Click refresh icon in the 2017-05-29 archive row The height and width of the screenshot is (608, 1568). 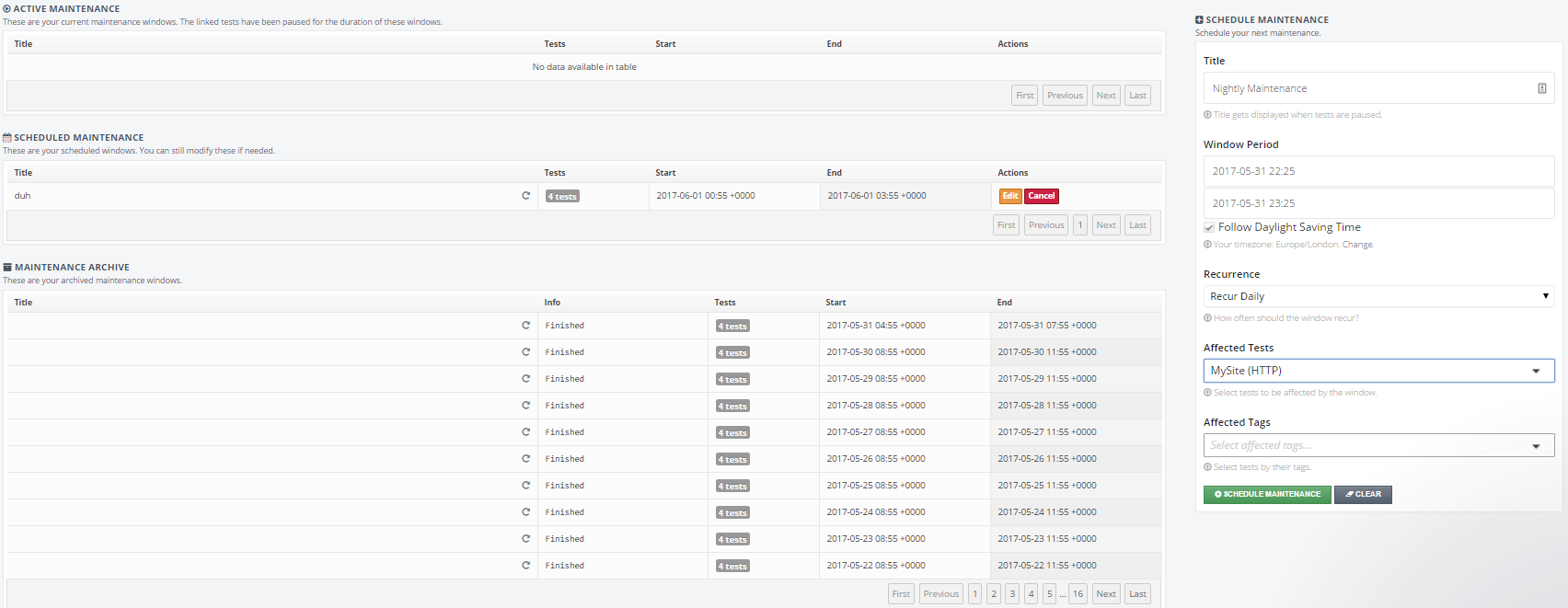[x=526, y=379]
